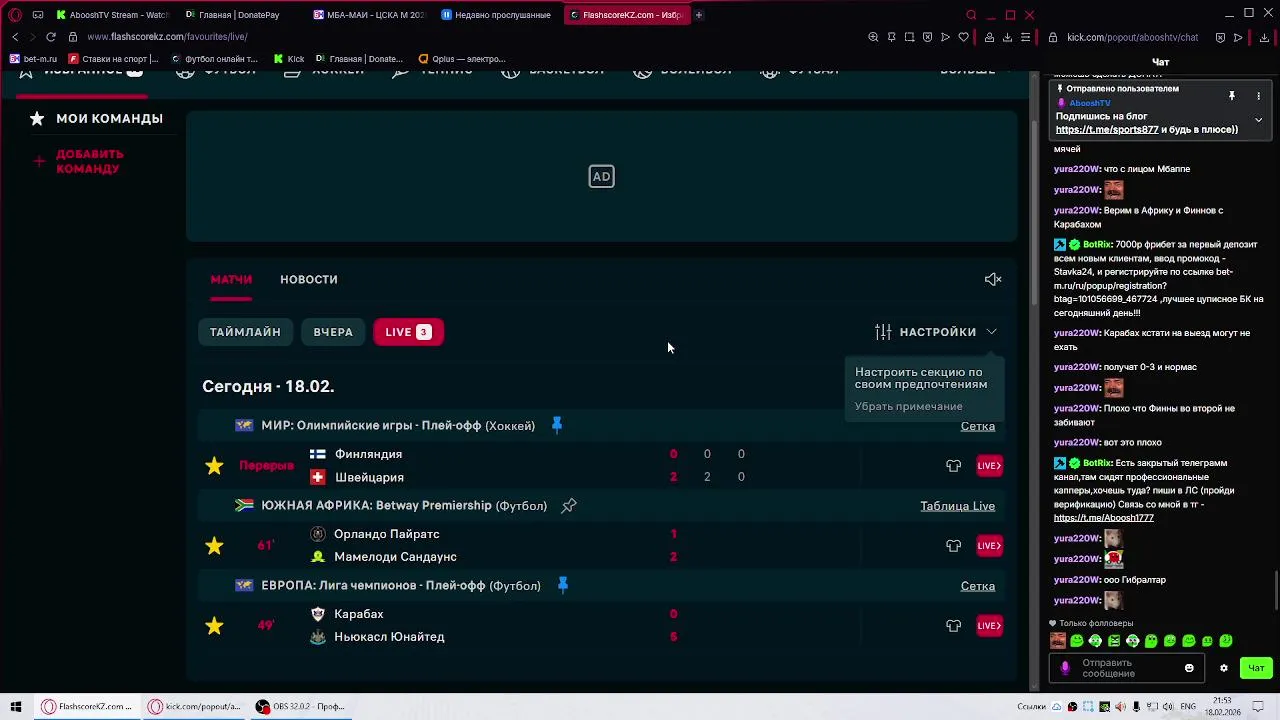Viewport: 1280px width, 720px height.
Task: Open Футбол онлайн bookmark
Action: coord(215,59)
